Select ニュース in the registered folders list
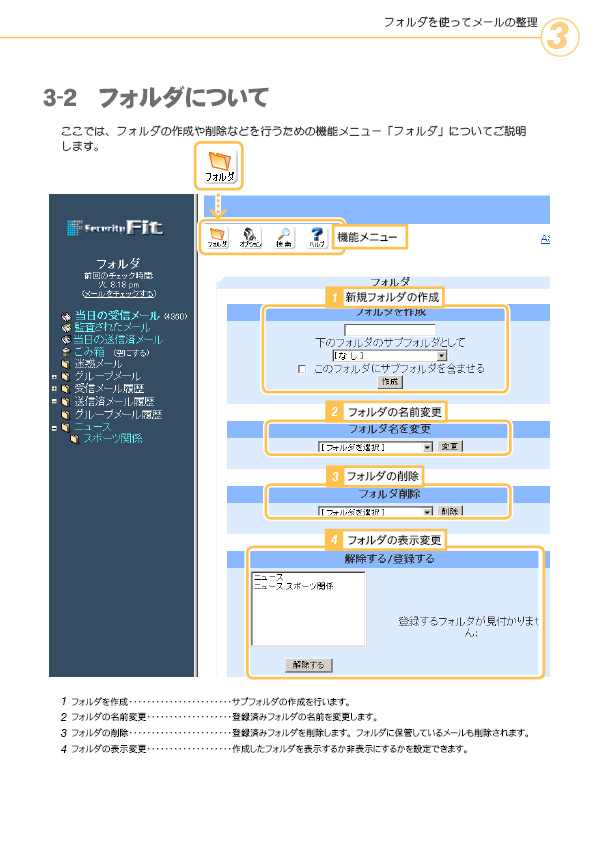 269,577
